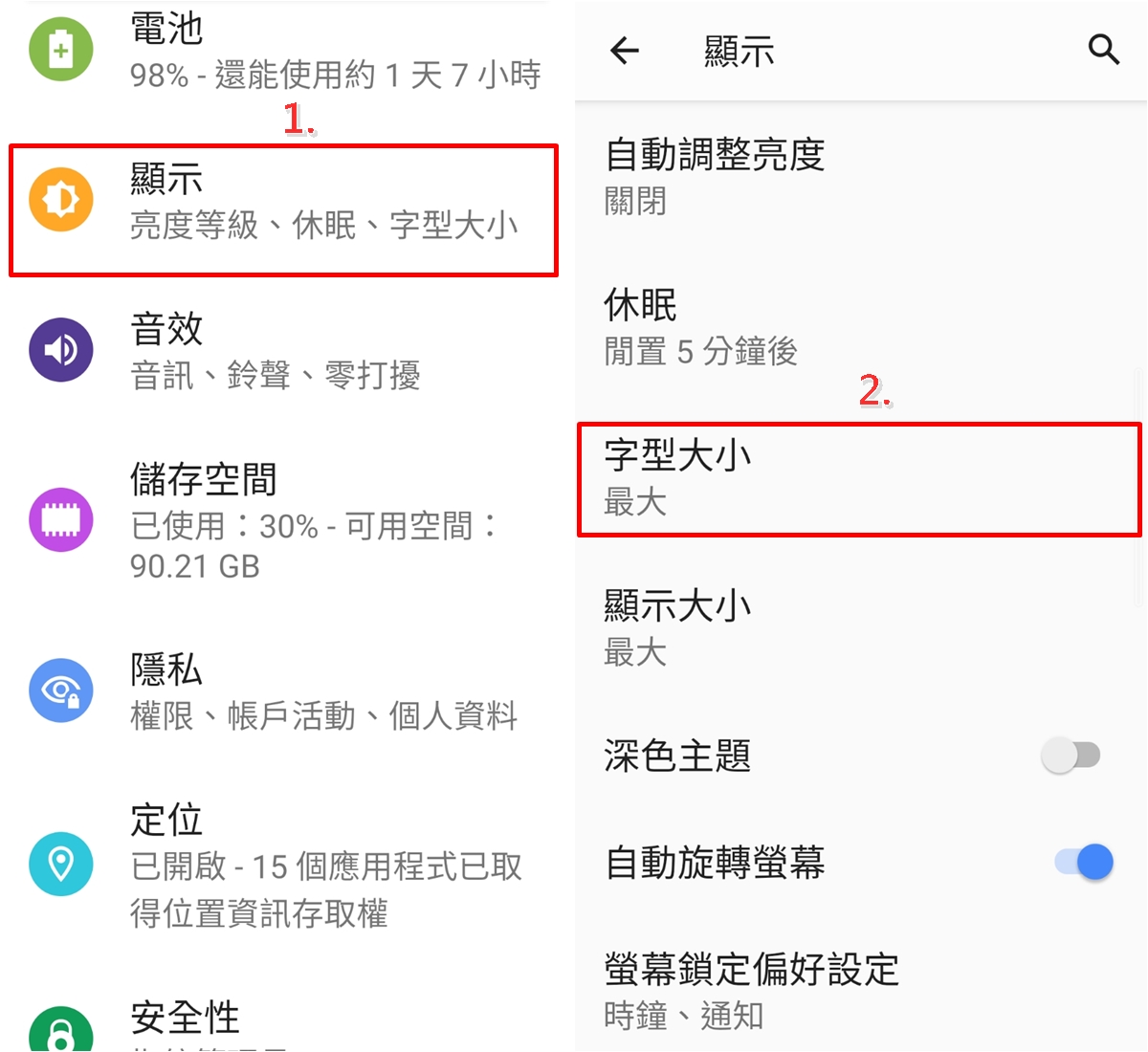Tap the teal location pin icon
Image resolution: width=1148 pixels, height=1052 pixels.
click(x=61, y=864)
